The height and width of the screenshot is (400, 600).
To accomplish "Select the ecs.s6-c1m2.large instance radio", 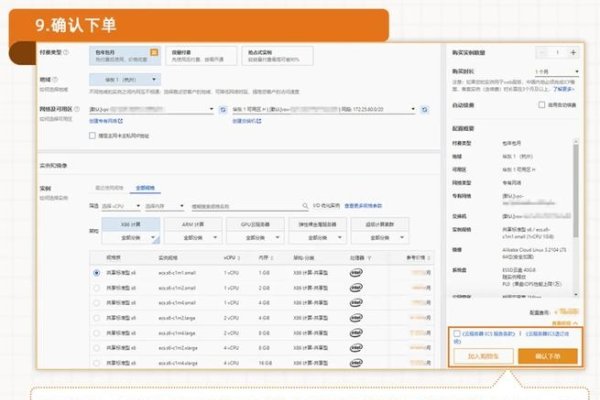I will coord(96,318).
